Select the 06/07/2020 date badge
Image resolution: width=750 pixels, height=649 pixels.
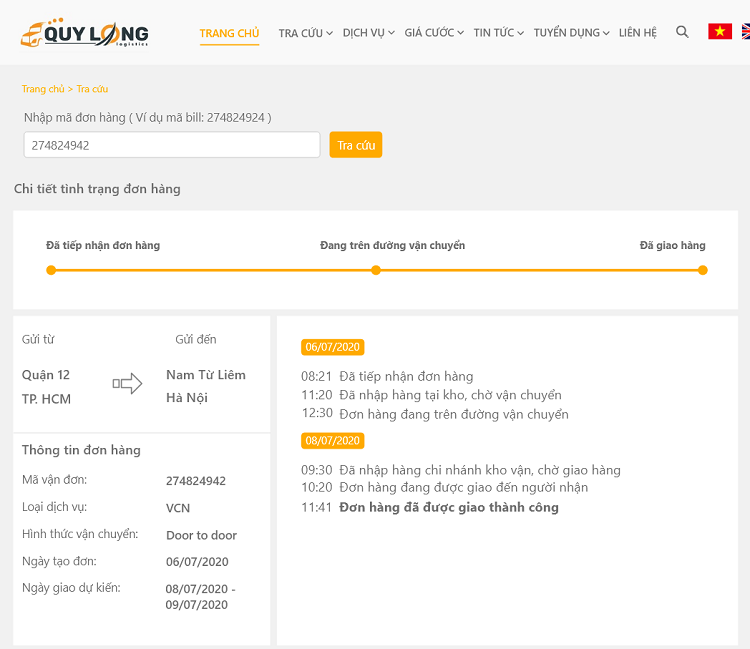pos(333,347)
